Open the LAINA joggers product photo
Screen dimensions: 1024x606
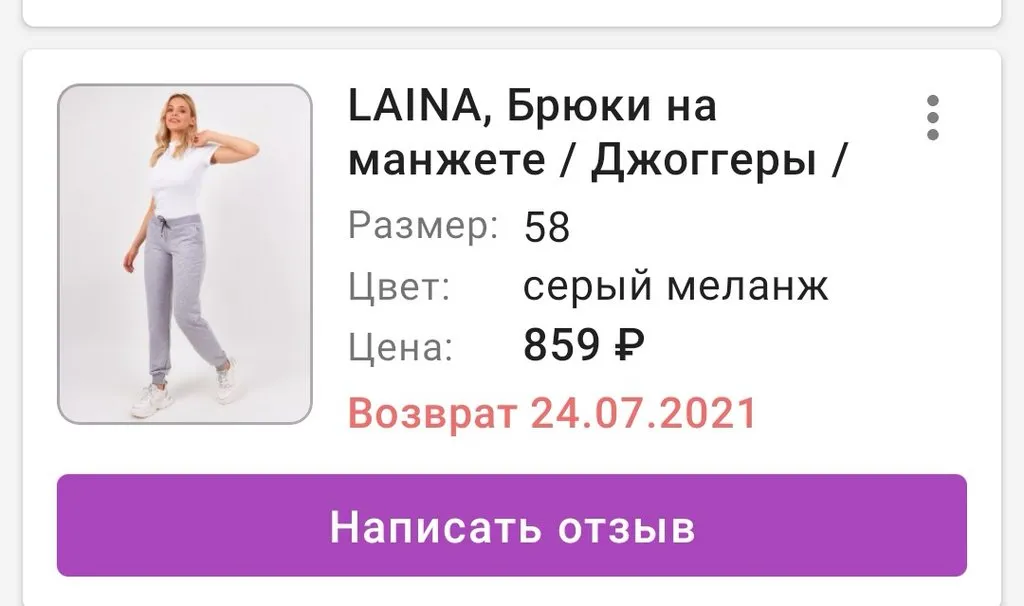[x=185, y=254]
